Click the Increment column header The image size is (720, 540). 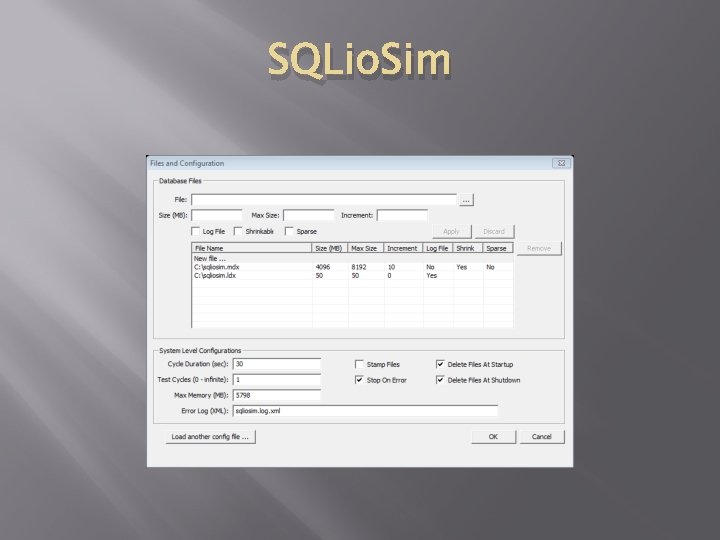pos(403,248)
